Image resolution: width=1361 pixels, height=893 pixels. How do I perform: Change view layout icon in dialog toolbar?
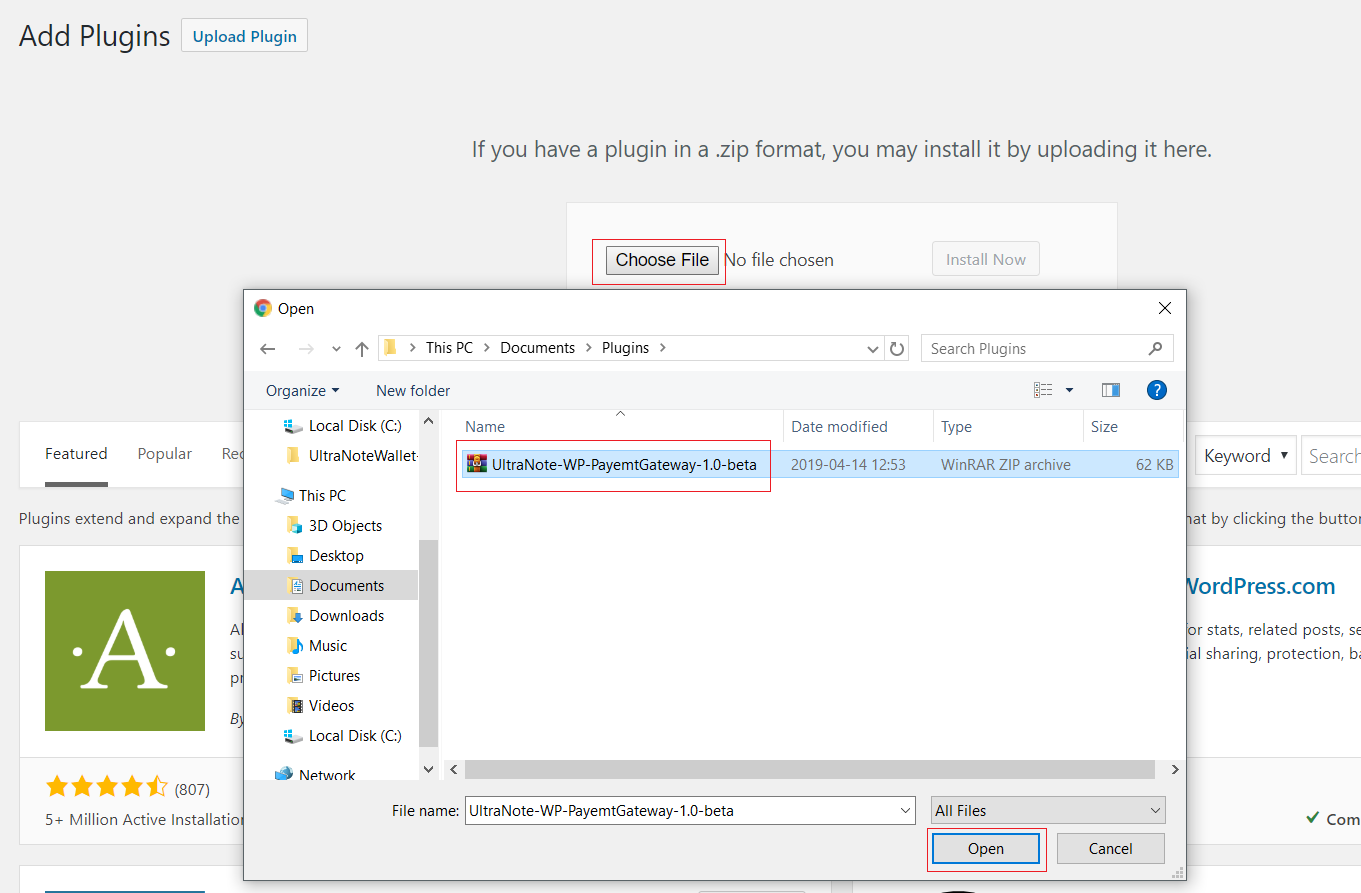[x=1043, y=390]
